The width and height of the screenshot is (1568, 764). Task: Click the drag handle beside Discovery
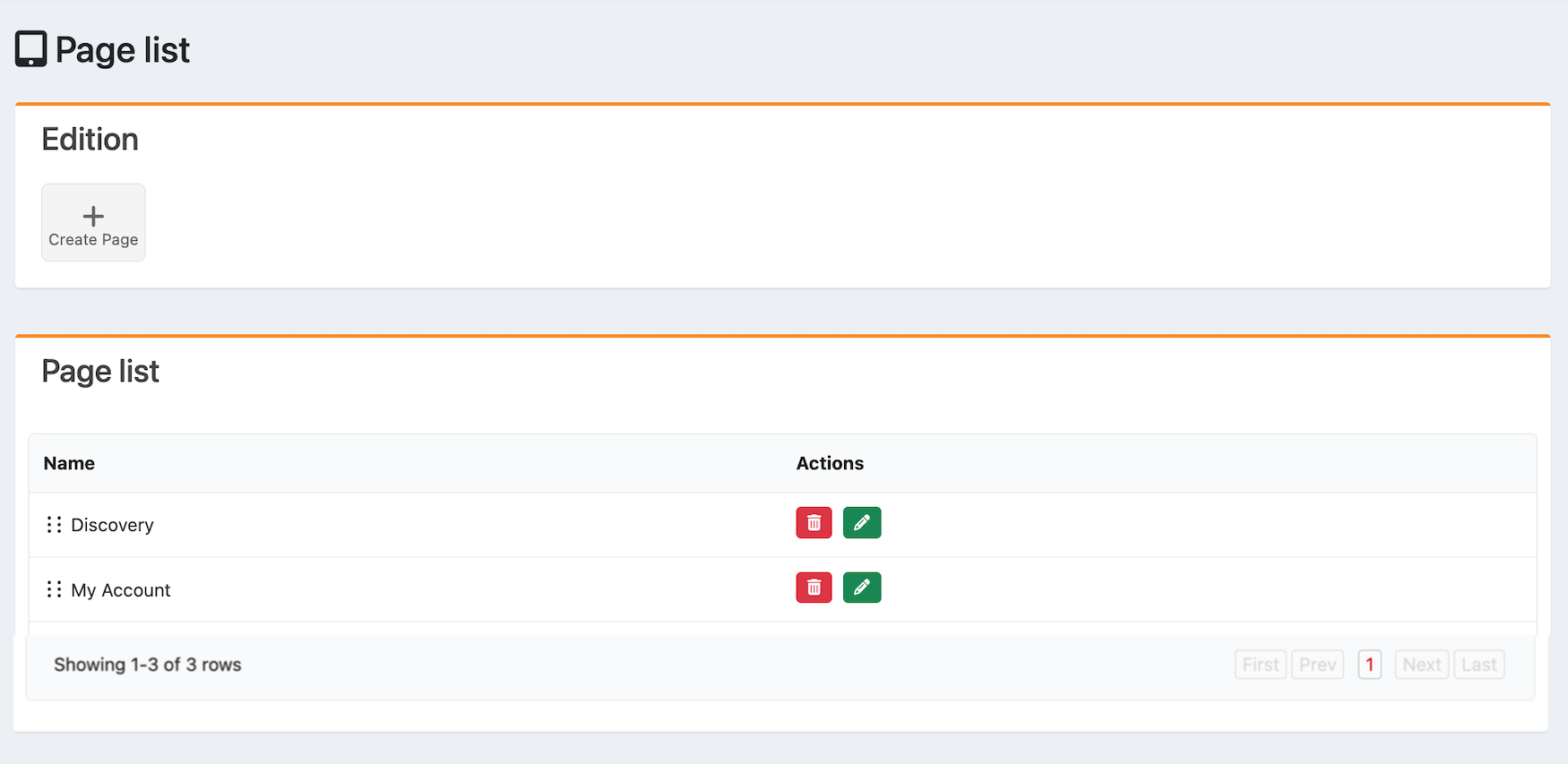coord(54,524)
